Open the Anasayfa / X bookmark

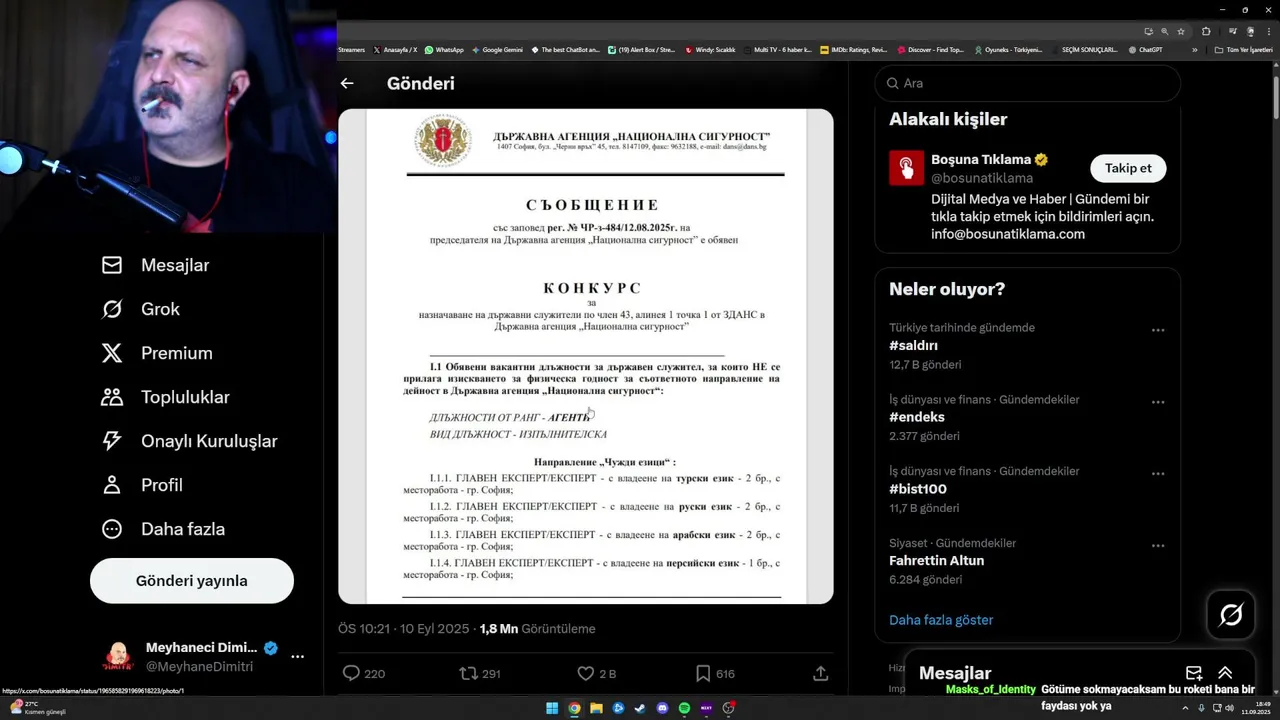tap(395, 50)
